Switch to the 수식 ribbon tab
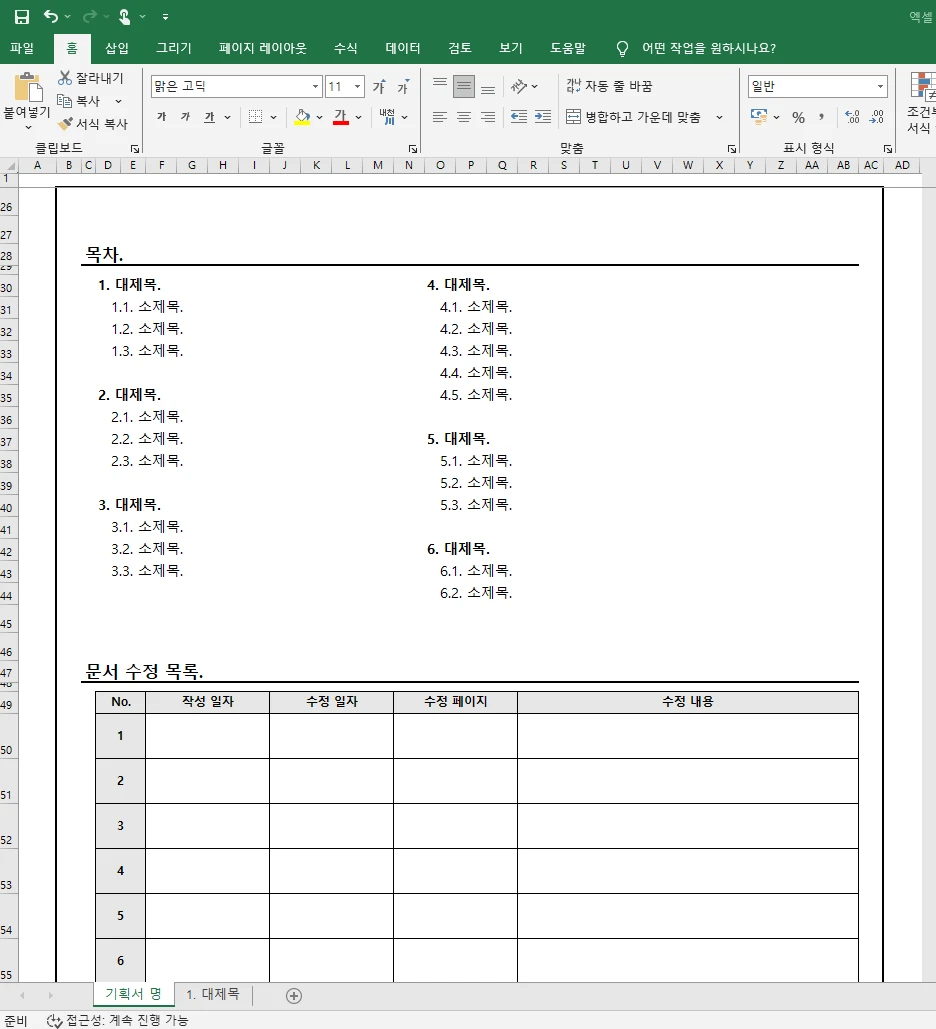The width and height of the screenshot is (936, 1029). pyautogui.click(x=346, y=48)
